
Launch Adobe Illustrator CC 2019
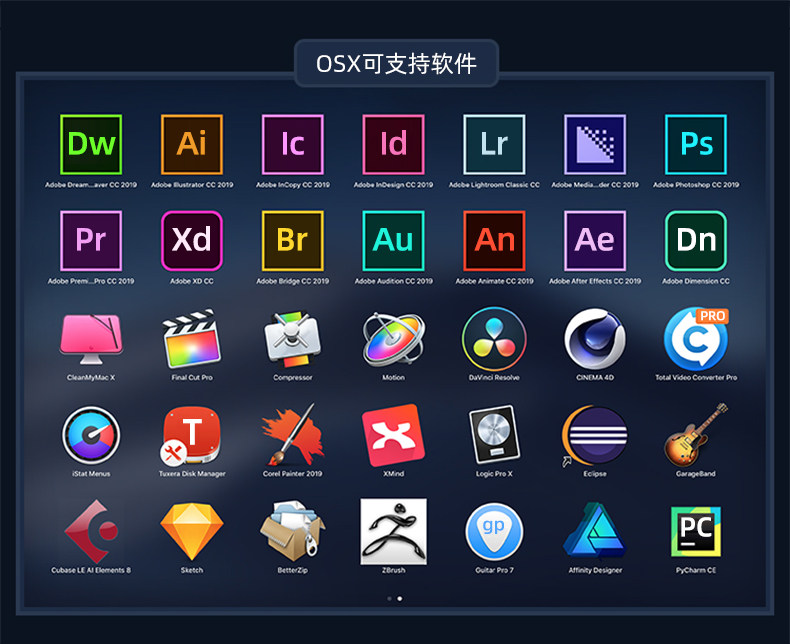click(192, 144)
